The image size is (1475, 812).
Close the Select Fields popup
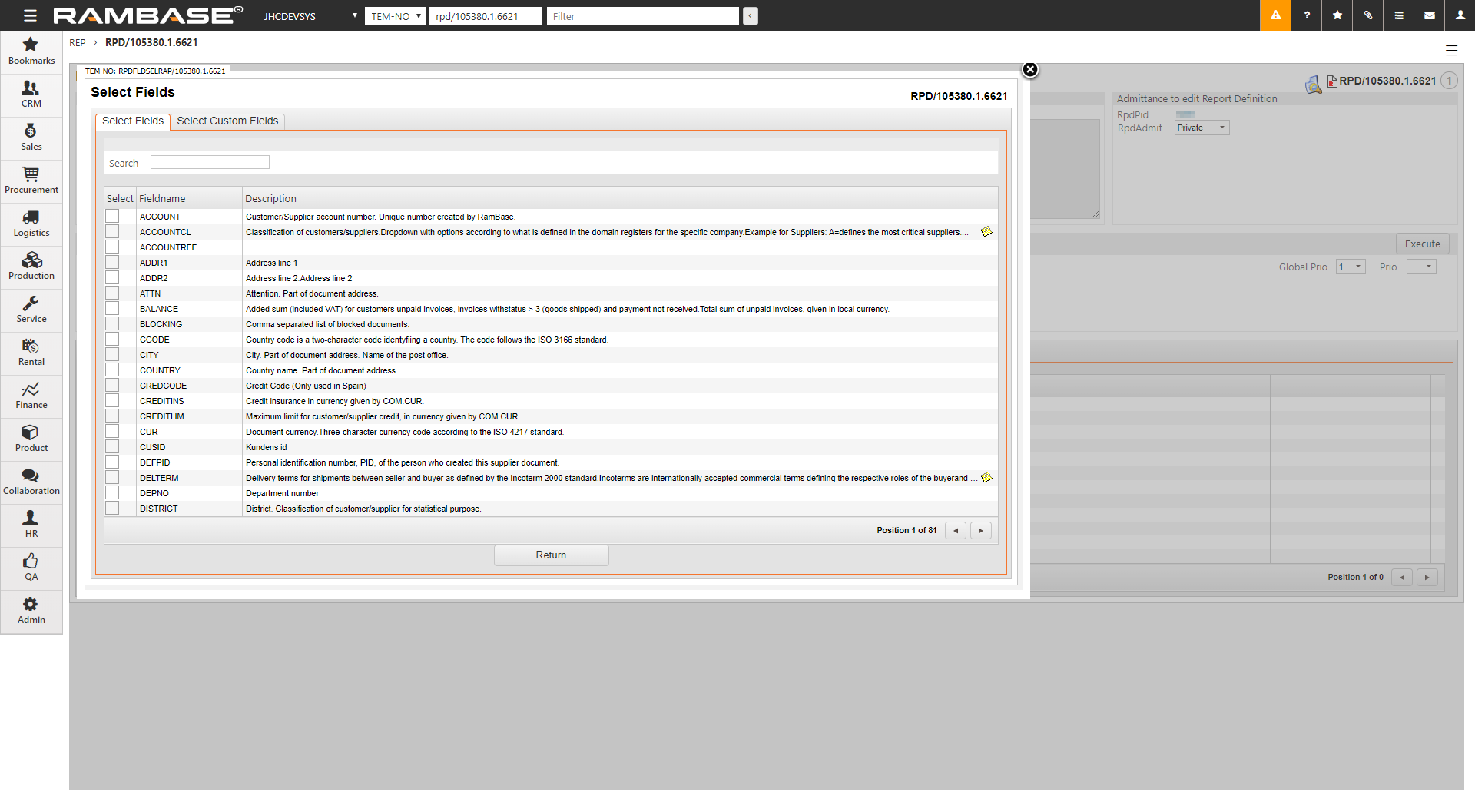coord(1029,70)
